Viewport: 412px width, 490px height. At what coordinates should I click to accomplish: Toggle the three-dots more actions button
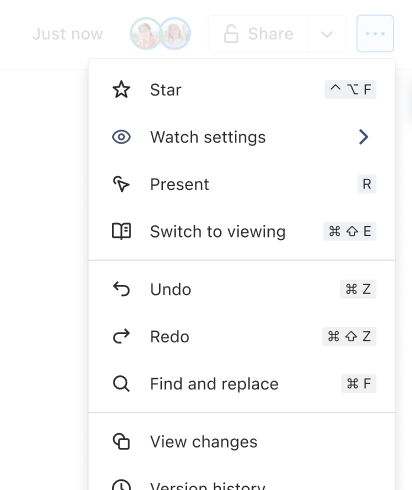coord(375,34)
